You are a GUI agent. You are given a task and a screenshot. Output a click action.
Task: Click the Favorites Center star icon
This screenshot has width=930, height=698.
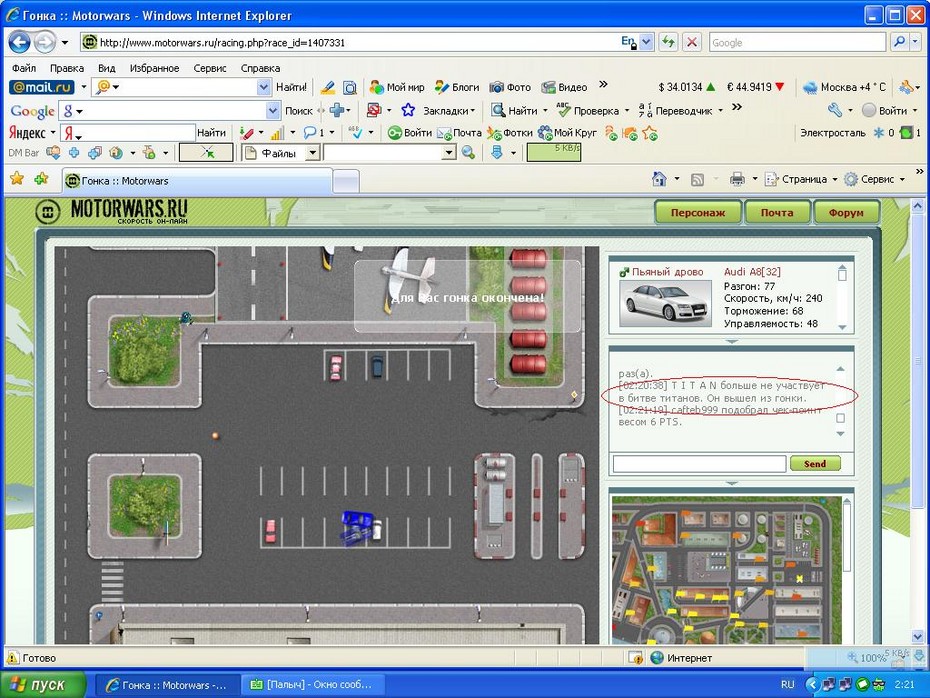pos(17,178)
